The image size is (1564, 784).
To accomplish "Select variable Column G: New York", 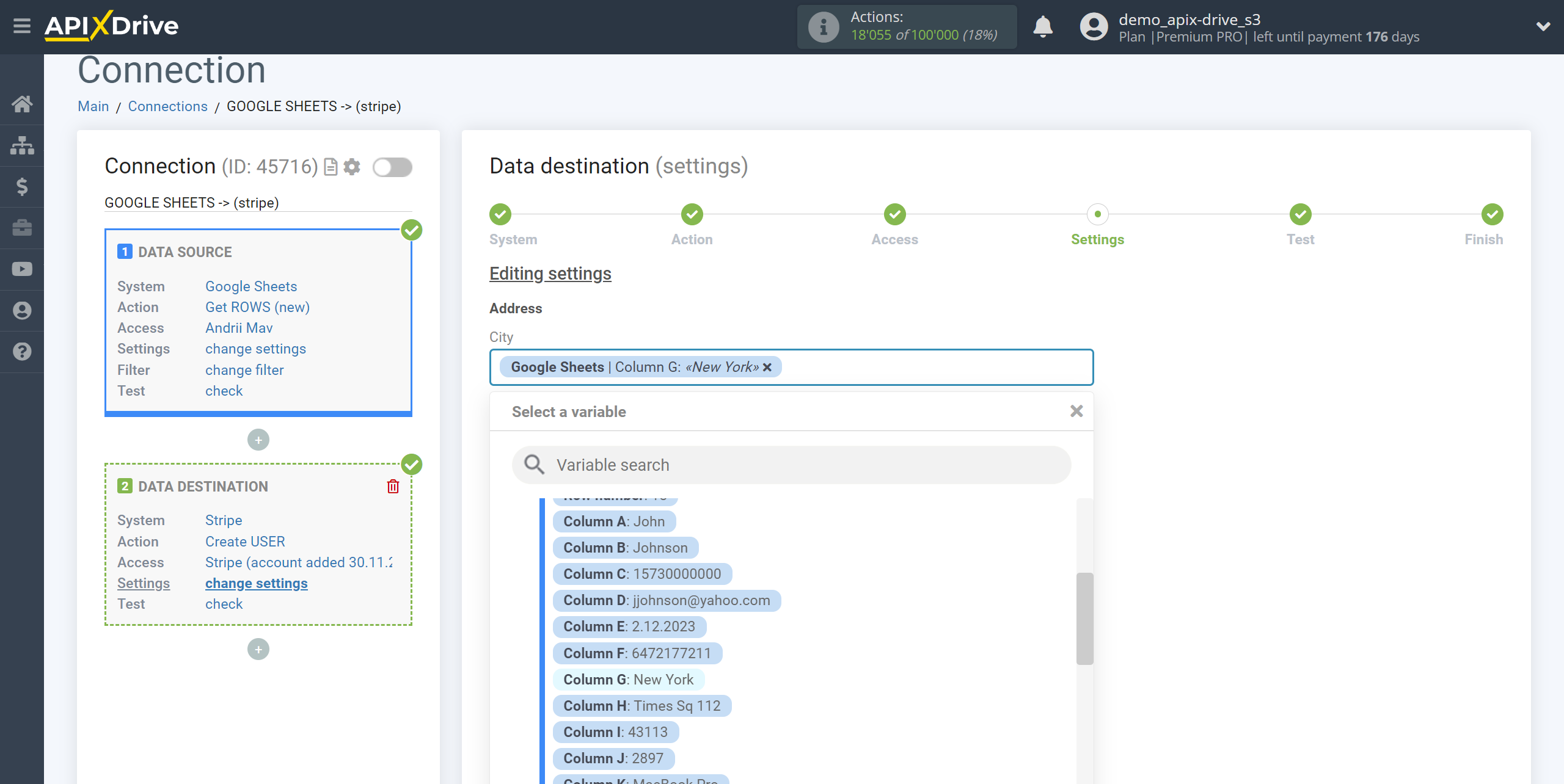I will 629,680.
